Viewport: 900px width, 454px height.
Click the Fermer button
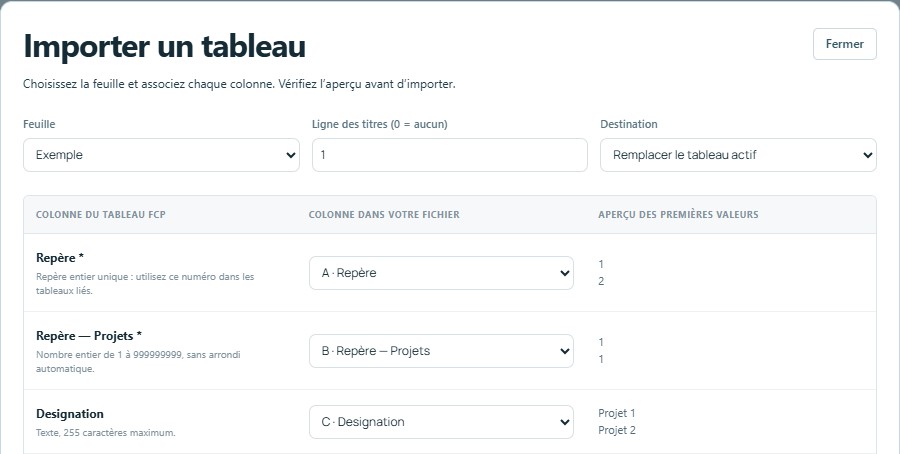pos(844,44)
